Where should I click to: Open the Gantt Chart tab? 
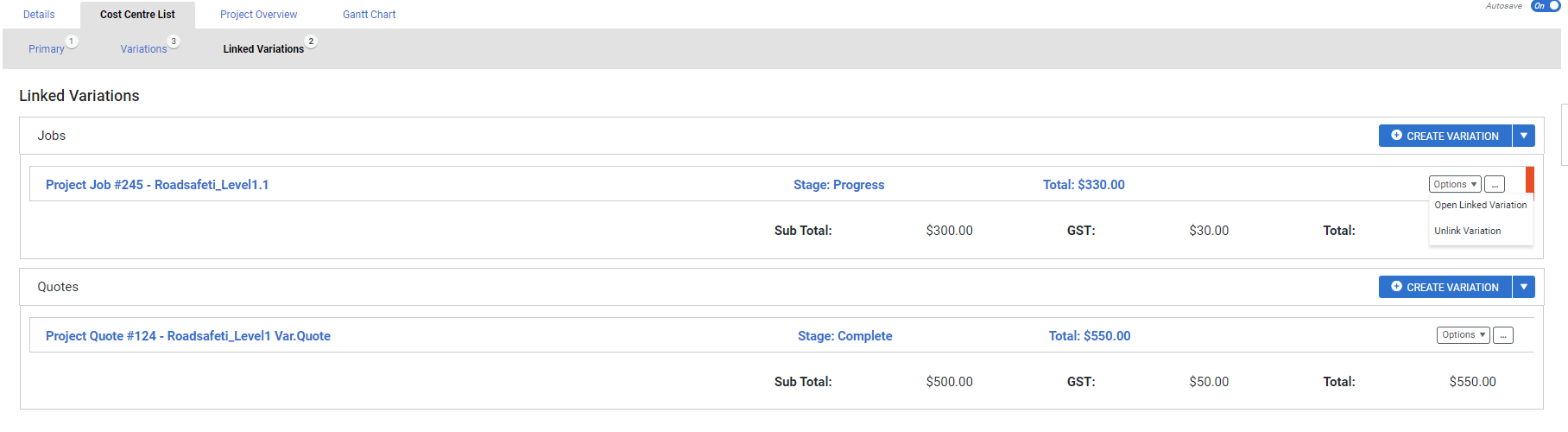[369, 15]
